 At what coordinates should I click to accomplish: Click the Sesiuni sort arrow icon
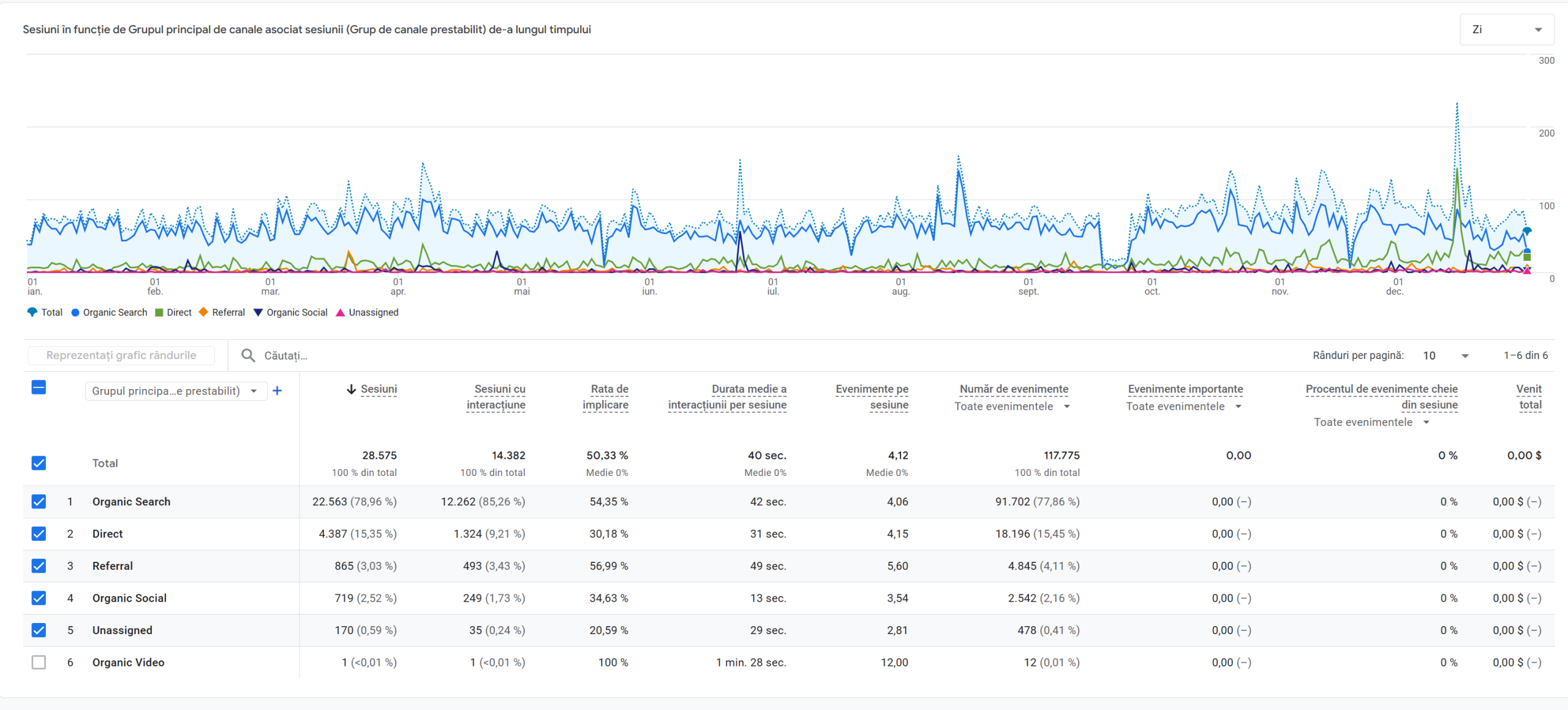pyautogui.click(x=352, y=389)
